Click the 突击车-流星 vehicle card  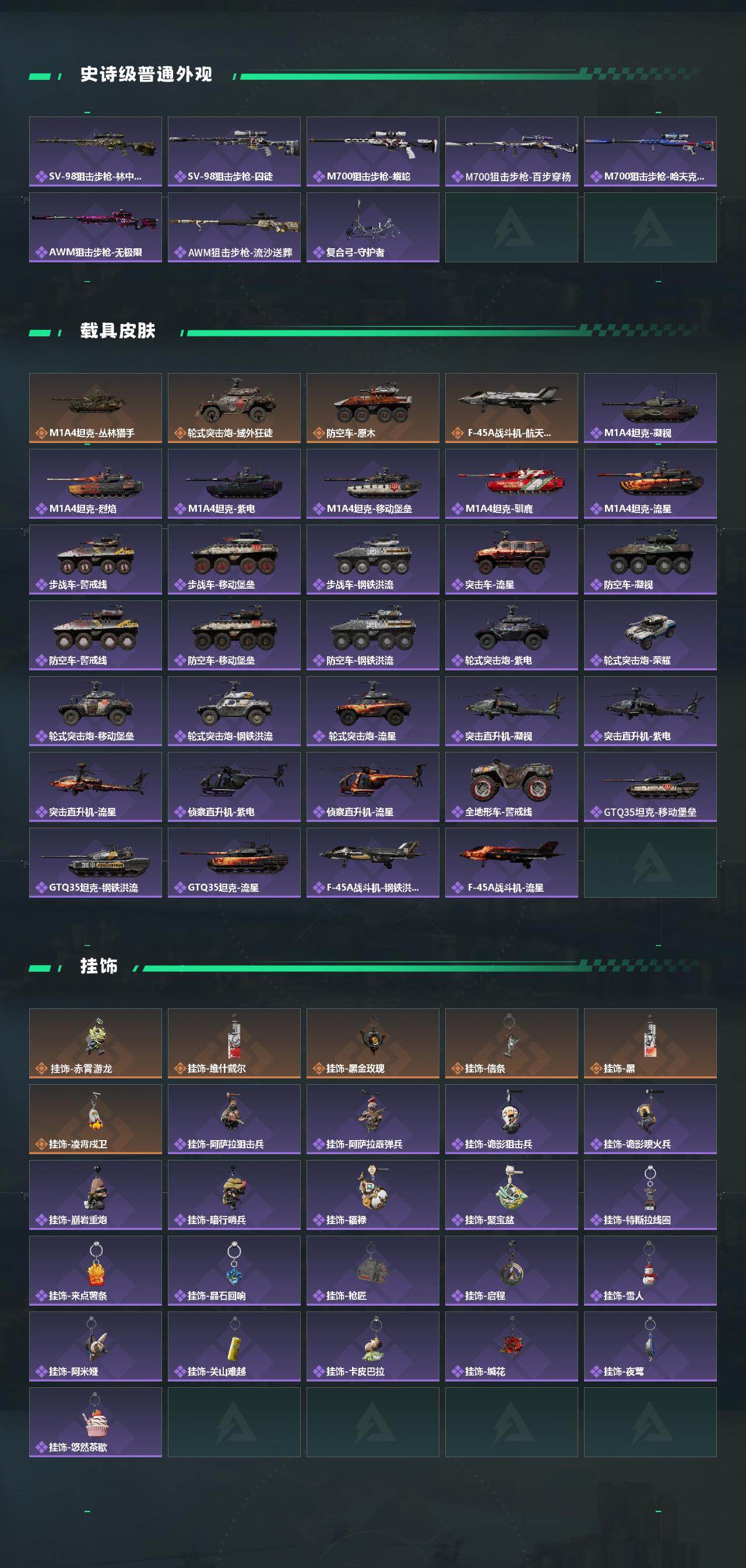coord(512,560)
